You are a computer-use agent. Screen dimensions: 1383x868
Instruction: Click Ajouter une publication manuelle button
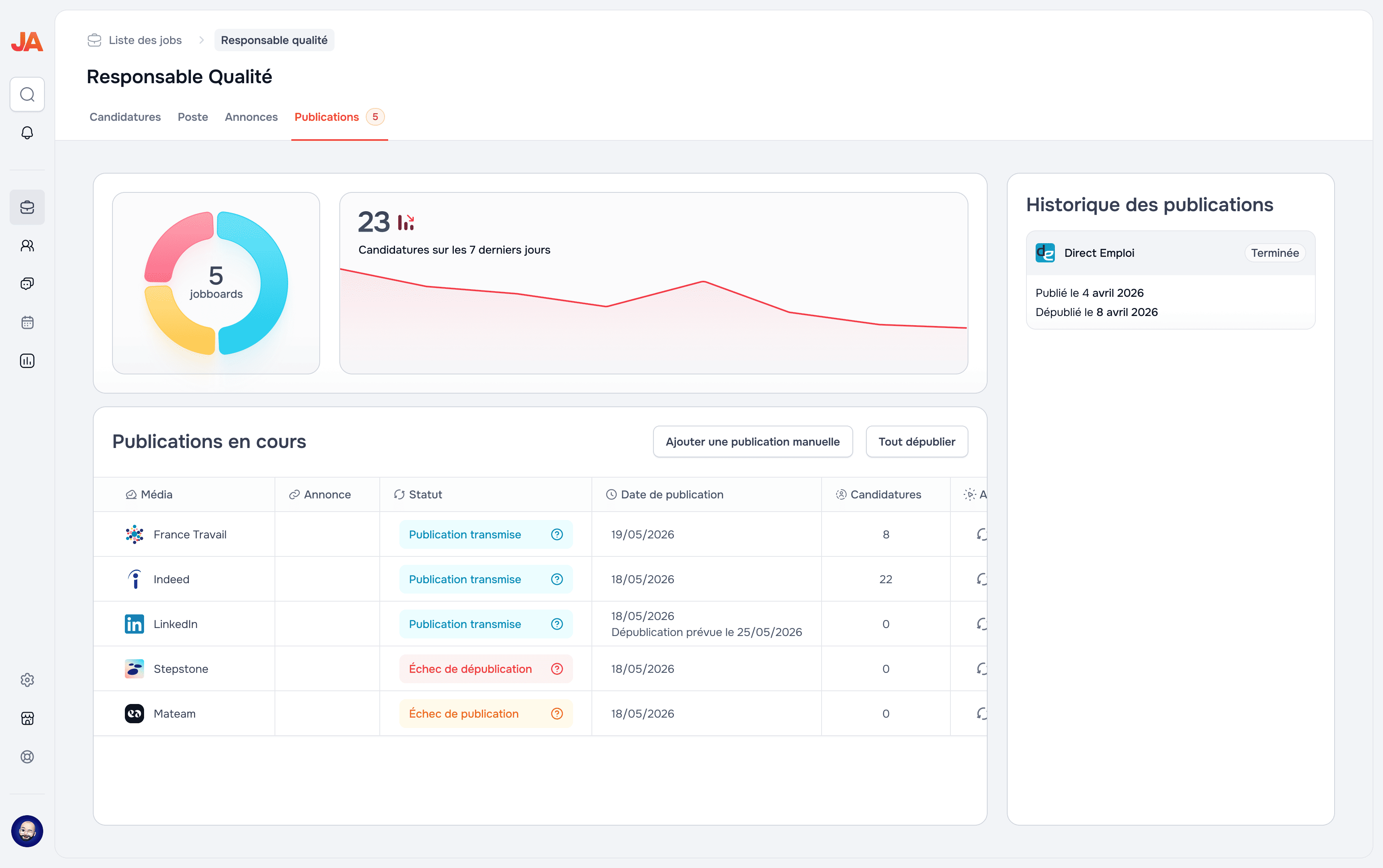[x=752, y=442]
